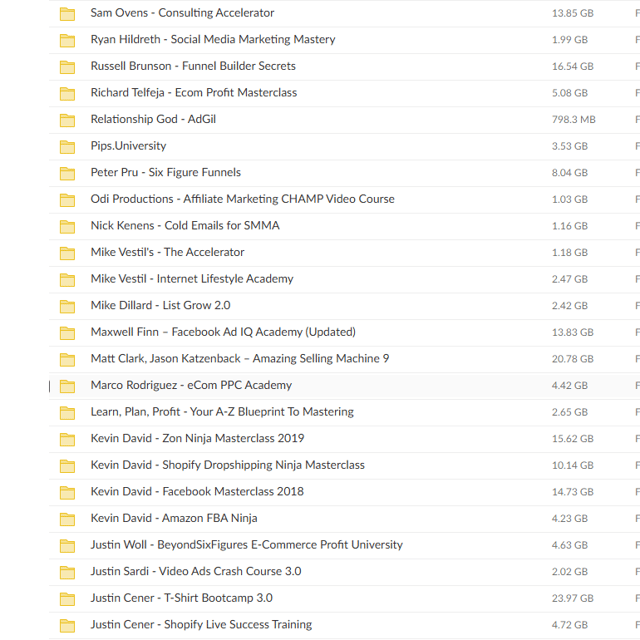Screen dimensions: 640x640
Task: Click the 16.54 GB size value
Action: [x=573, y=67]
